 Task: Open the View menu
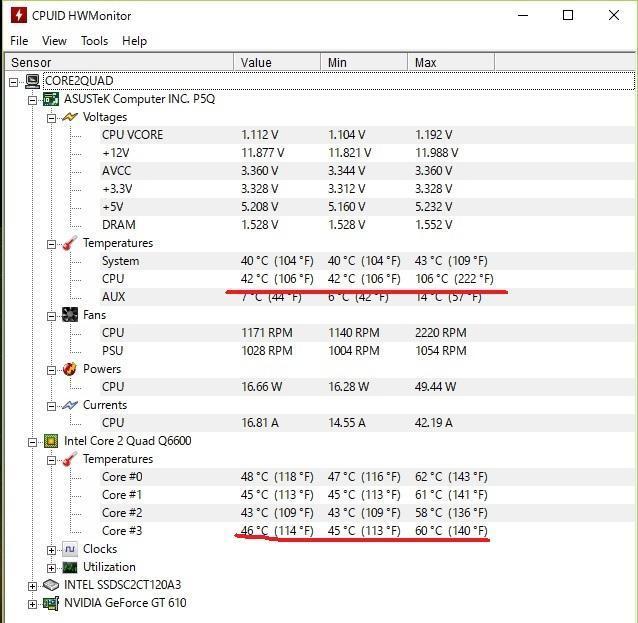54,41
